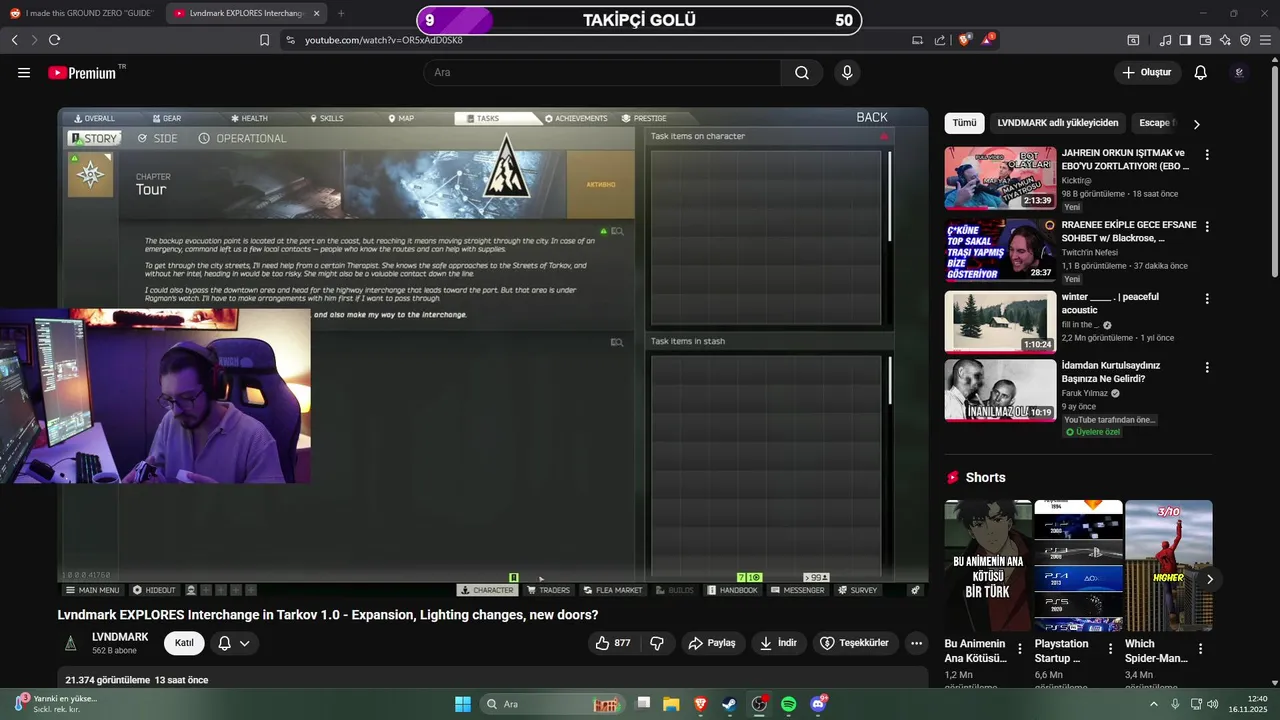Like the video with 877 likes

613,643
